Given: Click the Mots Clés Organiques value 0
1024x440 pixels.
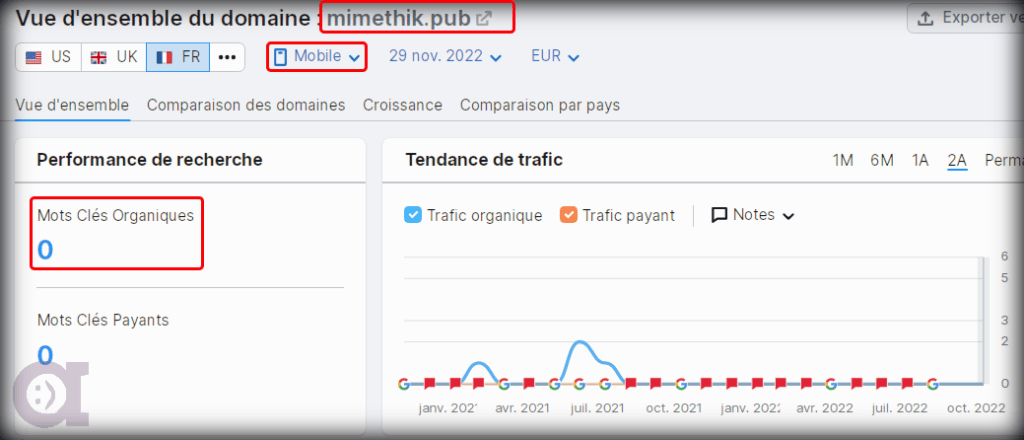Looking at the screenshot, I should click(x=45, y=250).
